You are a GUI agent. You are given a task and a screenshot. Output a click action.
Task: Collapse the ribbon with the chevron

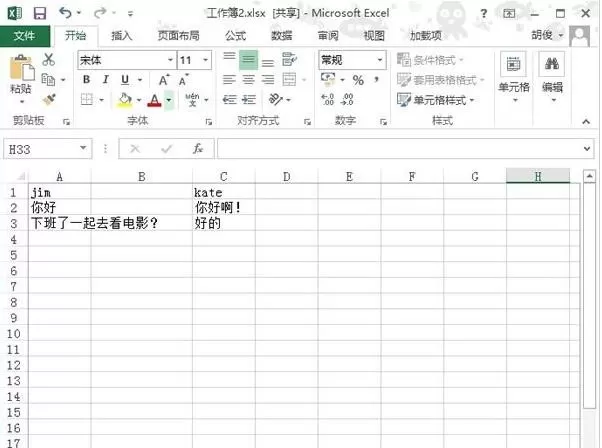(x=586, y=121)
